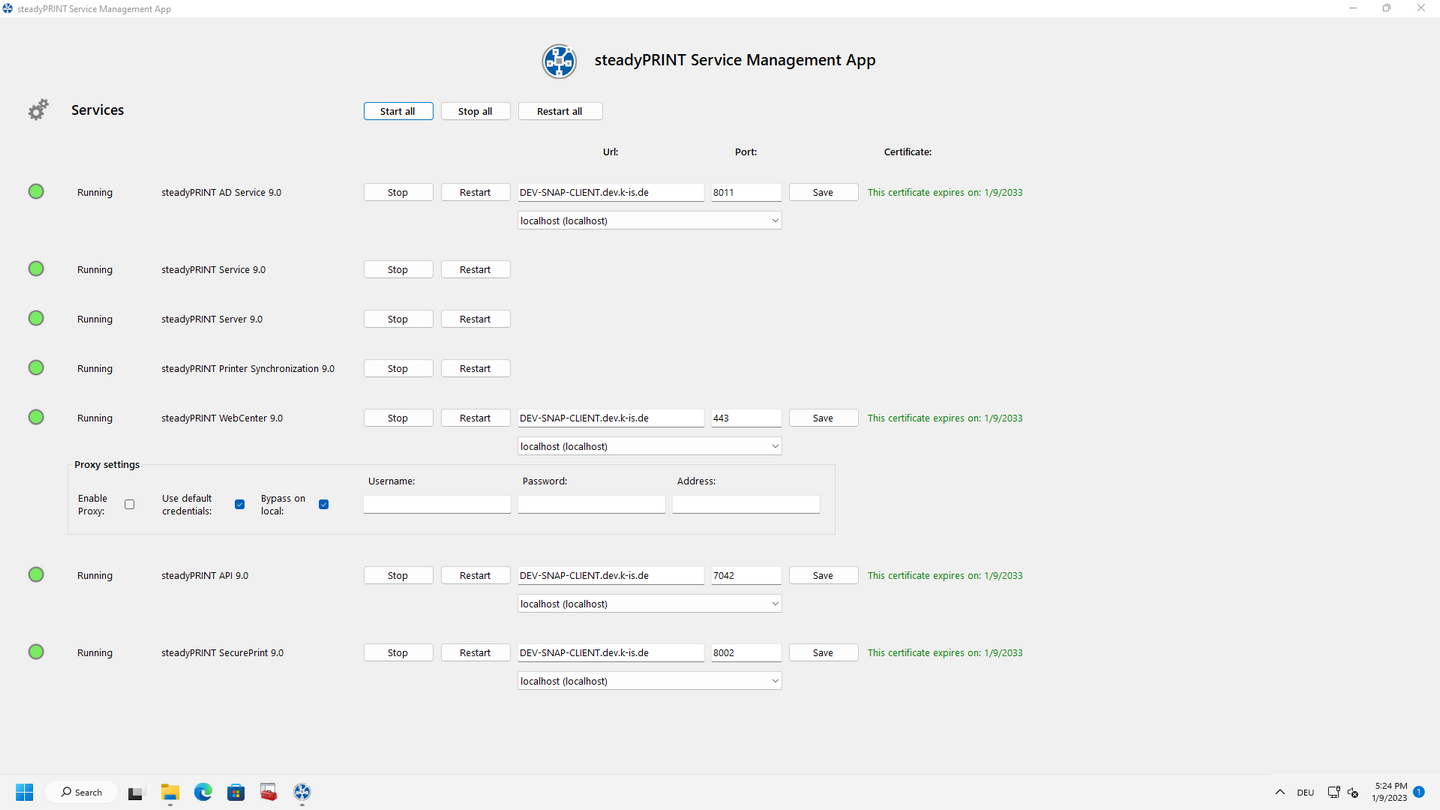The image size is (1440, 810).
Task: Uncheck Use default credentials
Action: pos(240,504)
